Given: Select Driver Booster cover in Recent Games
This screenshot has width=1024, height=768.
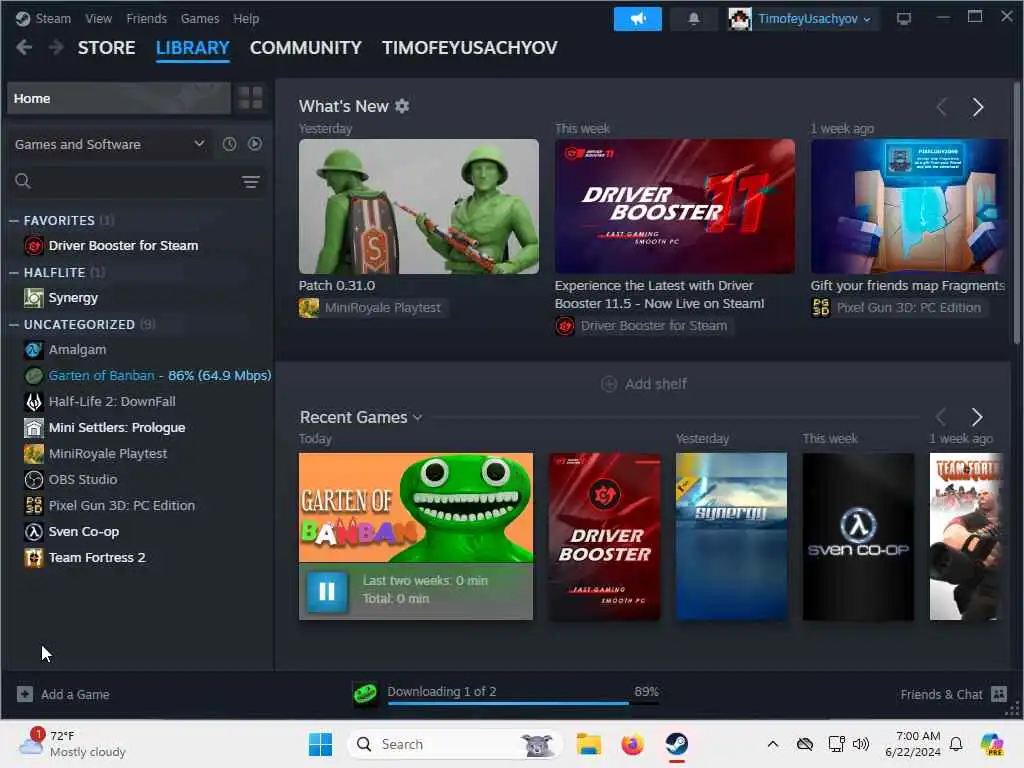Looking at the screenshot, I should click(x=605, y=536).
